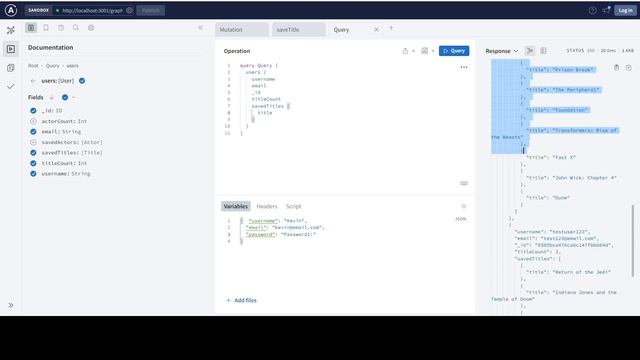
Task: Uncheck the username field
Action: click(x=33, y=173)
